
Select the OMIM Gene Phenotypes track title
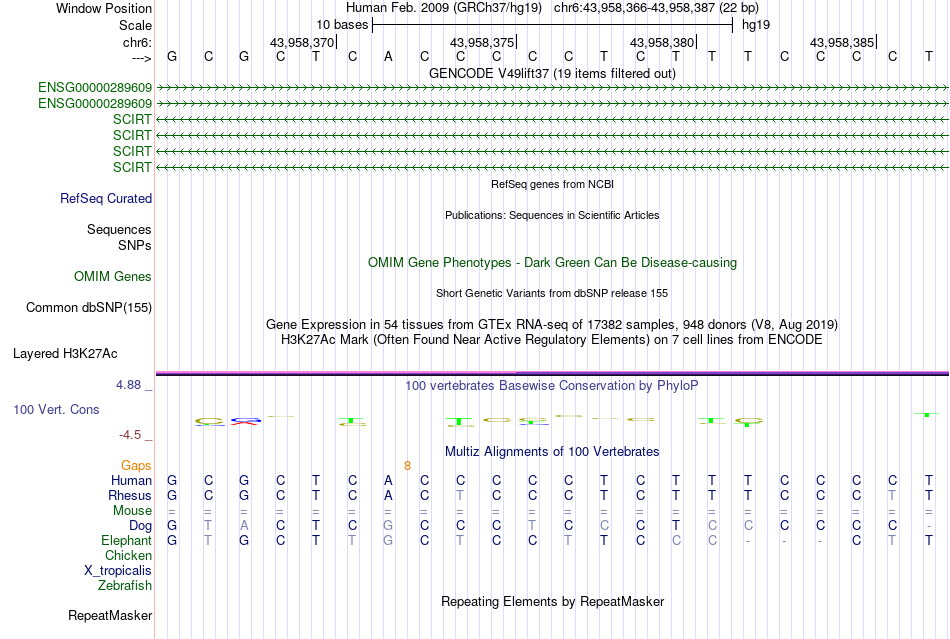tap(553, 263)
